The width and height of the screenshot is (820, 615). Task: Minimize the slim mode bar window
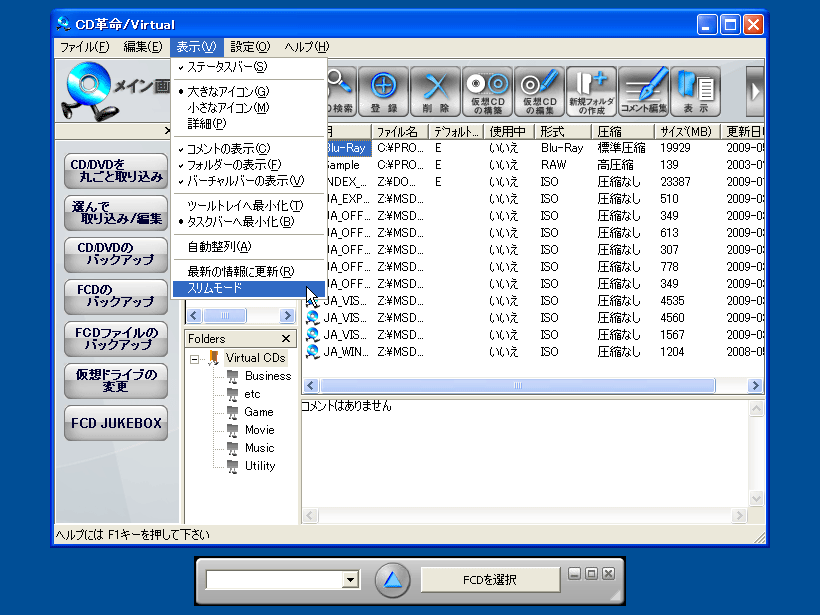[574, 574]
